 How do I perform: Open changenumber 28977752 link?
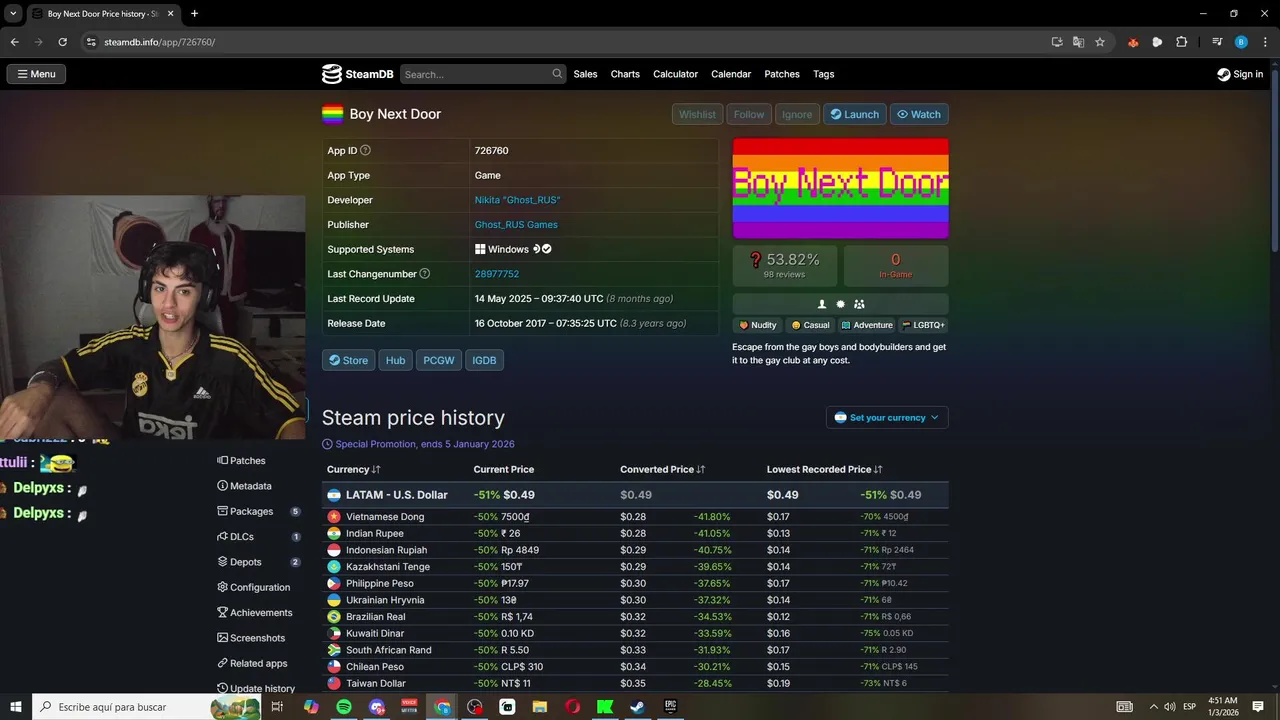pyautogui.click(x=496, y=274)
